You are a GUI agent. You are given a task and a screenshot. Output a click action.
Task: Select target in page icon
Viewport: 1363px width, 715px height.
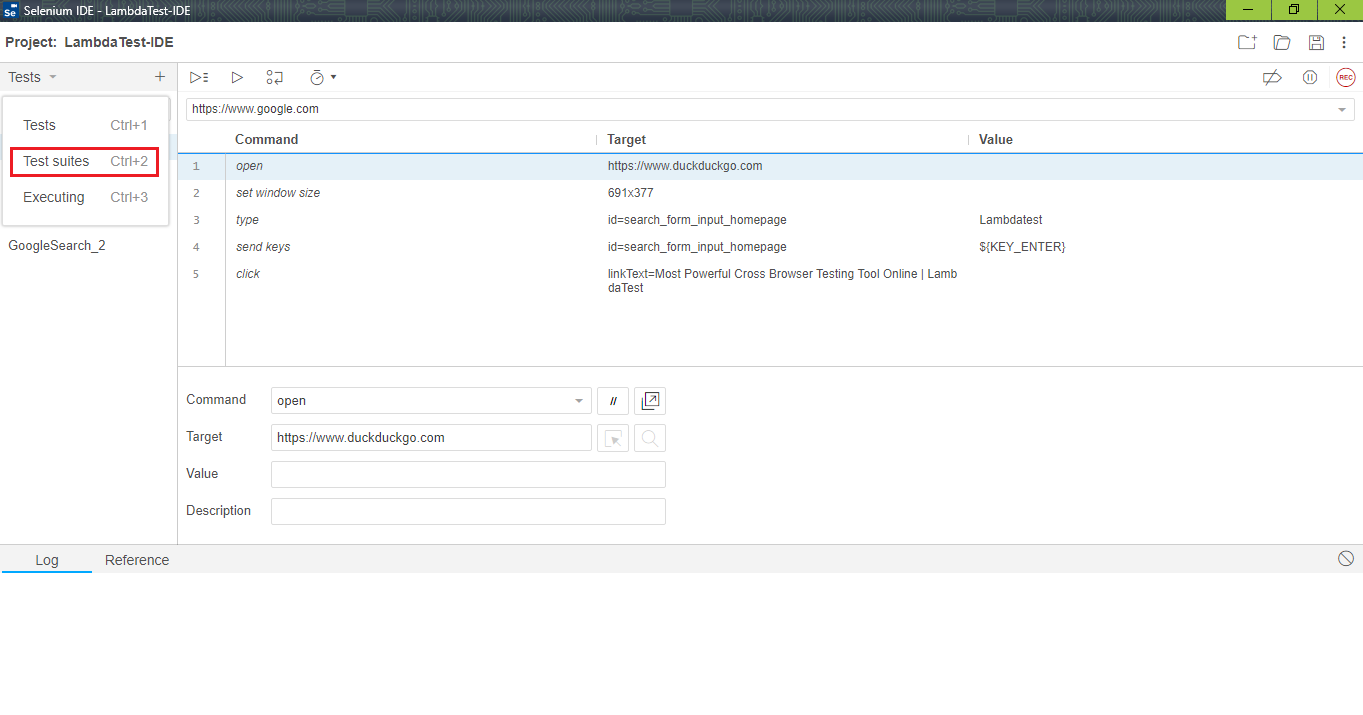point(613,438)
